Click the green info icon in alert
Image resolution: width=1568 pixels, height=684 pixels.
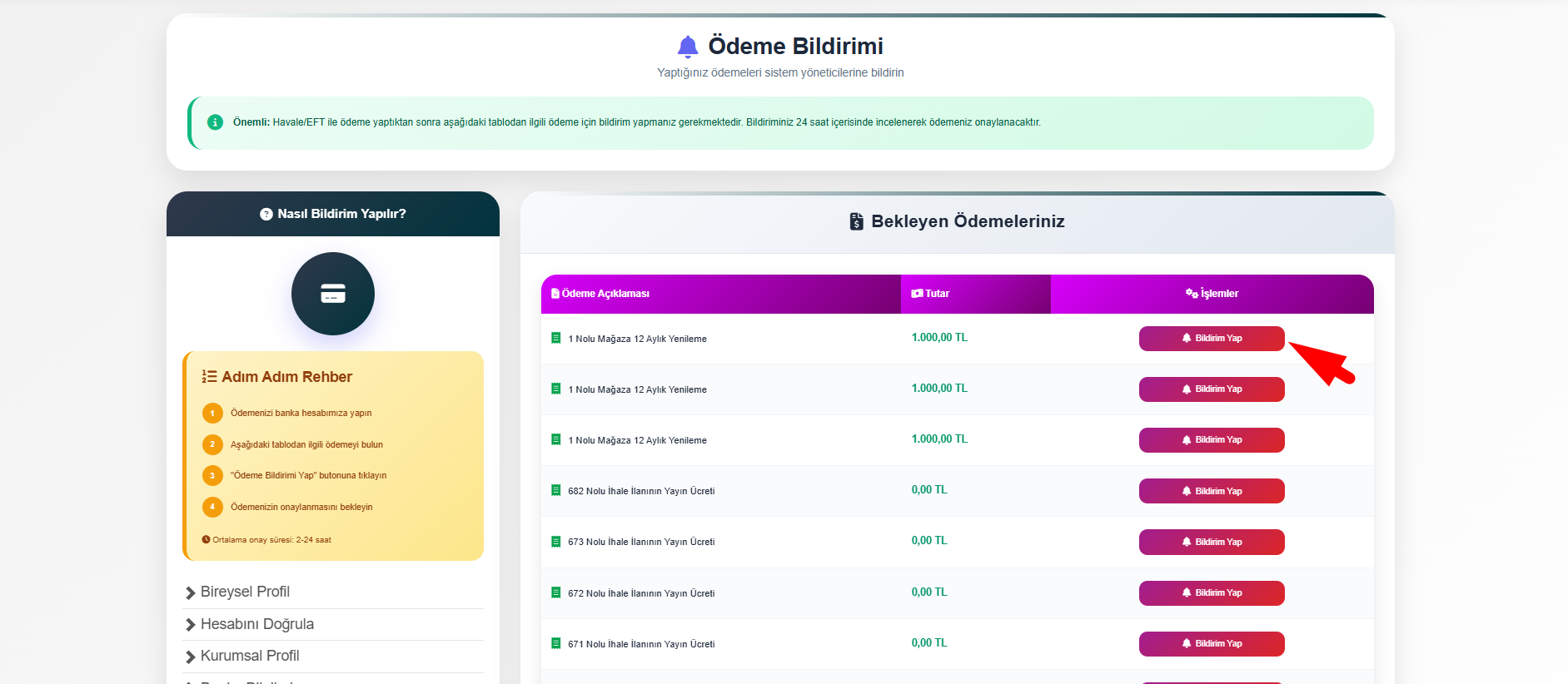[215, 122]
